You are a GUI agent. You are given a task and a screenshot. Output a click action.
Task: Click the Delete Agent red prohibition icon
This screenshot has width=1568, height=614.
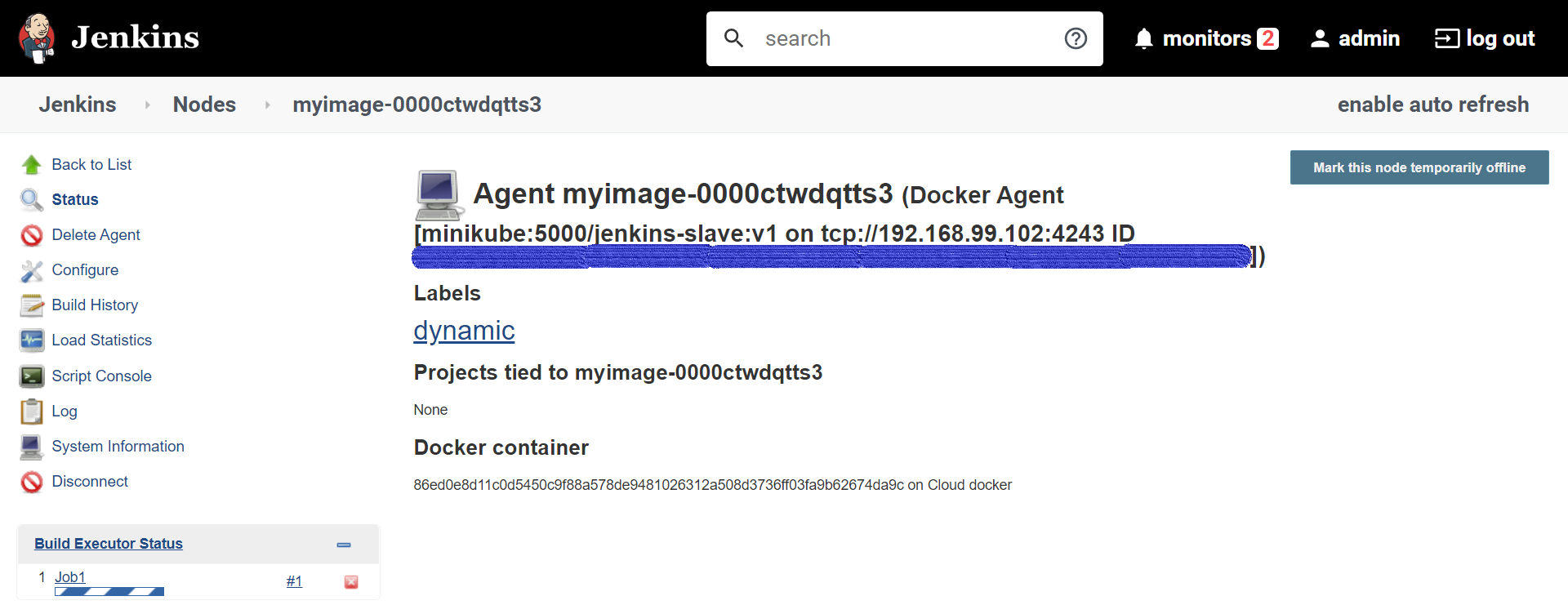point(32,235)
